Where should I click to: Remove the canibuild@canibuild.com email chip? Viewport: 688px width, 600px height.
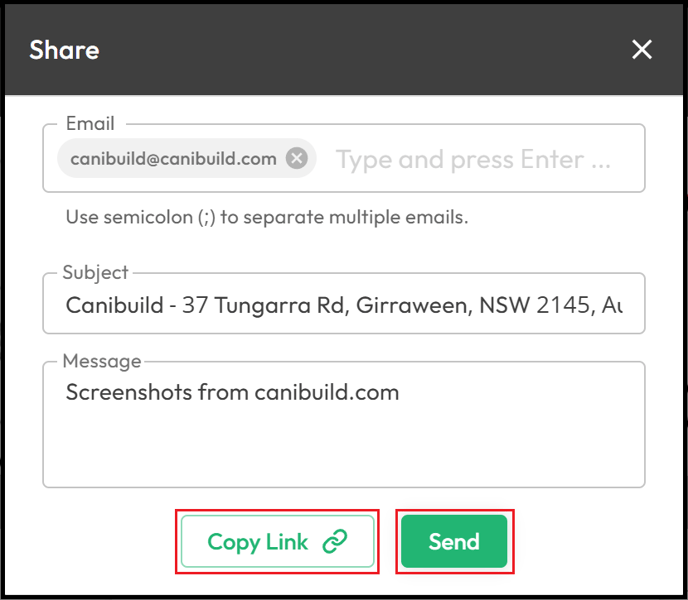coord(297,158)
